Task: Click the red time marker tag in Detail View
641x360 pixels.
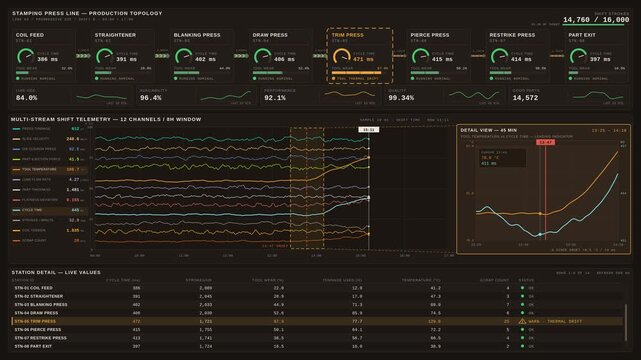Action: tap(545, 142)
